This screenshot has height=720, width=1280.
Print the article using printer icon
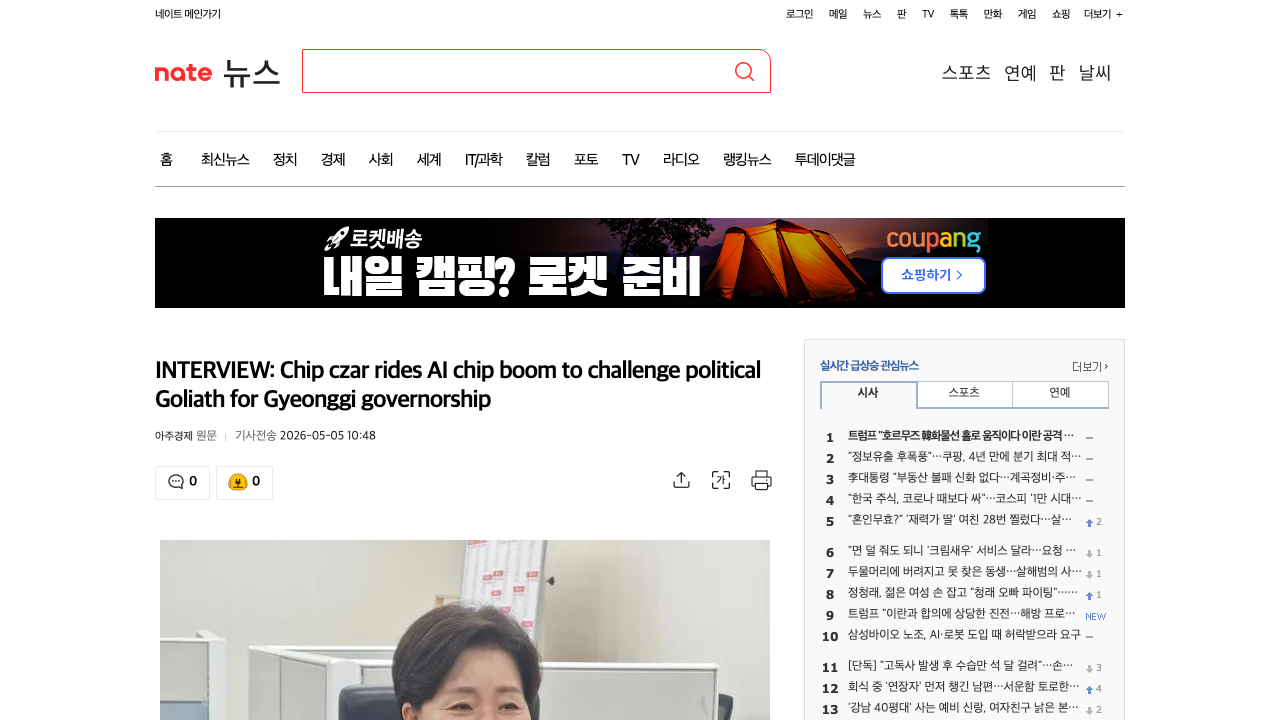coord(761,480)
